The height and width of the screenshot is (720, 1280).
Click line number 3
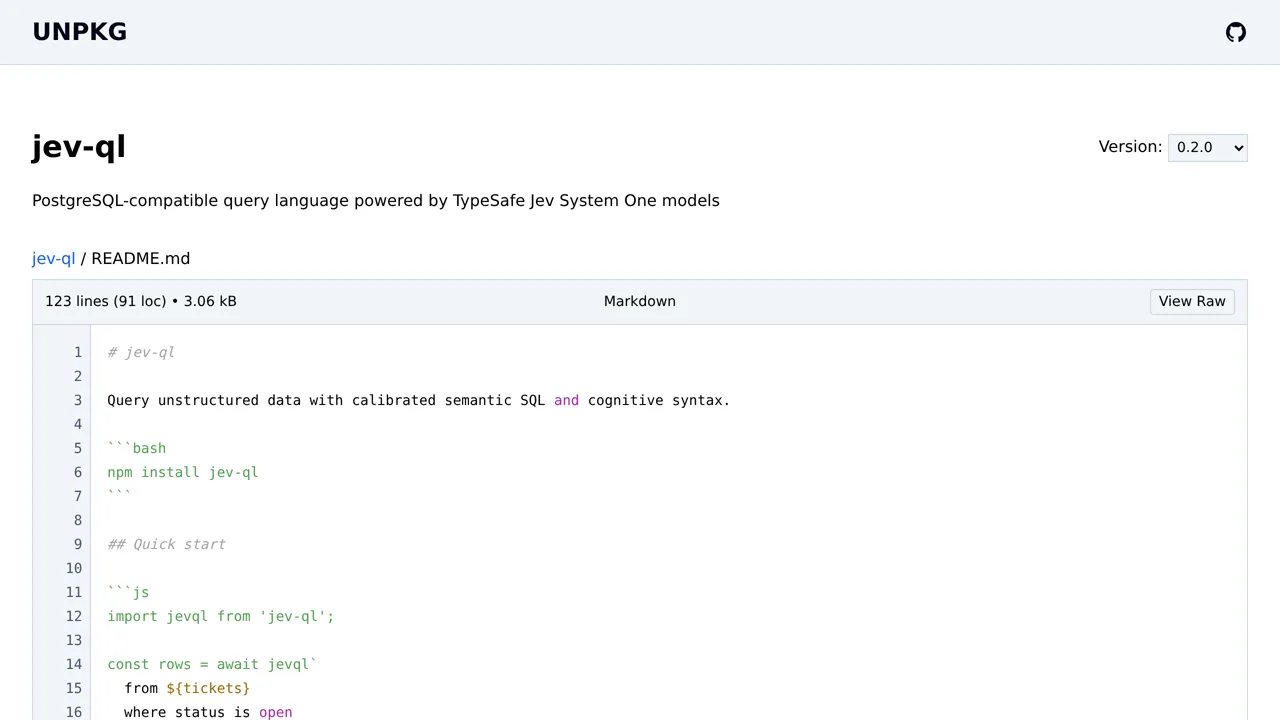(x=77, y=400)
